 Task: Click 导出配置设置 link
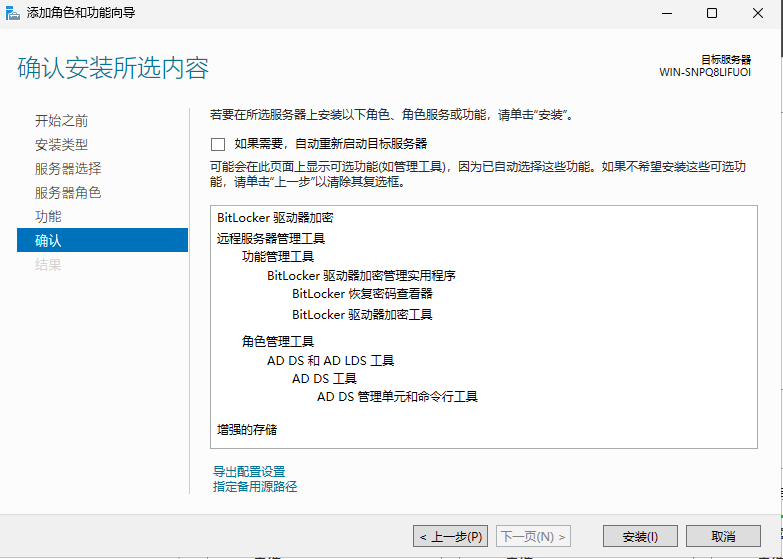click(x=249, y=471)
